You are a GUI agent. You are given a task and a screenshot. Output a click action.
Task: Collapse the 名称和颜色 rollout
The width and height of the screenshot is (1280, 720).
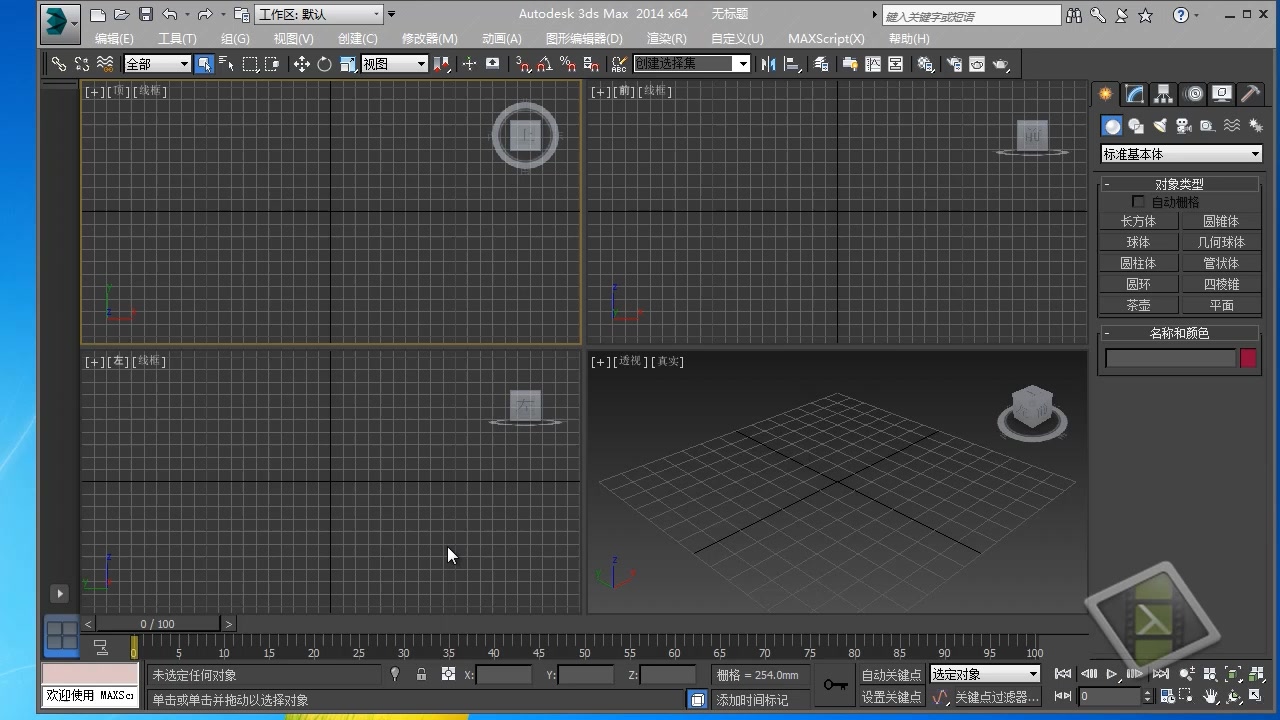tap(1179, 333)
